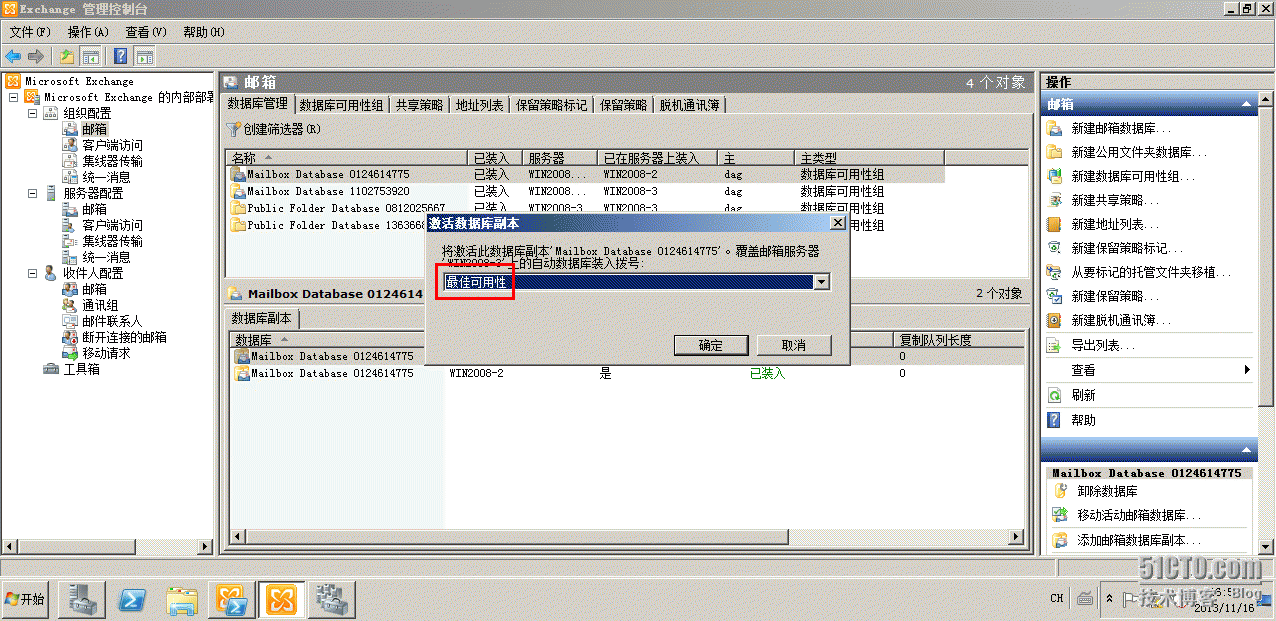Viewport: 1276px width, 621px height.
Task: Switch to the 地址列表 tab
Action: (x=479, y=104)
